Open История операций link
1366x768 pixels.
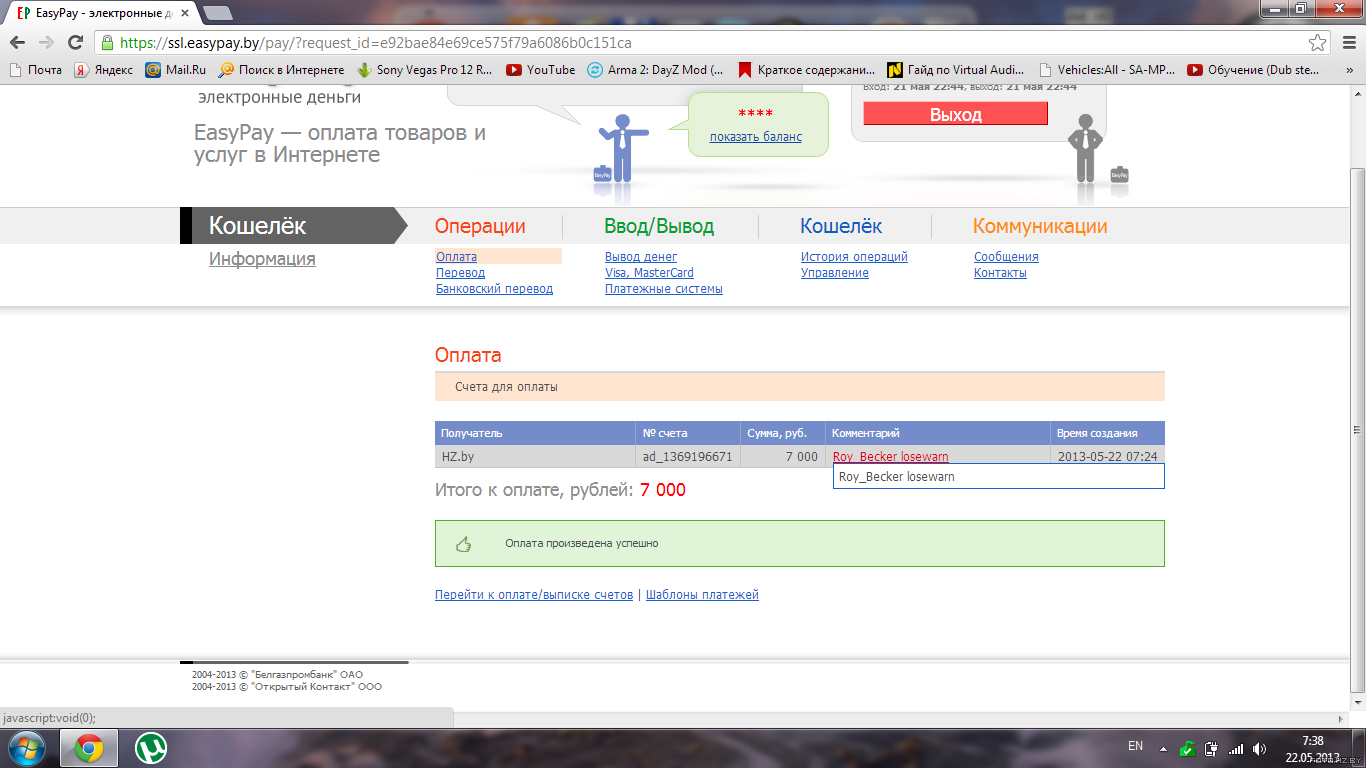(x=854, y=257)
